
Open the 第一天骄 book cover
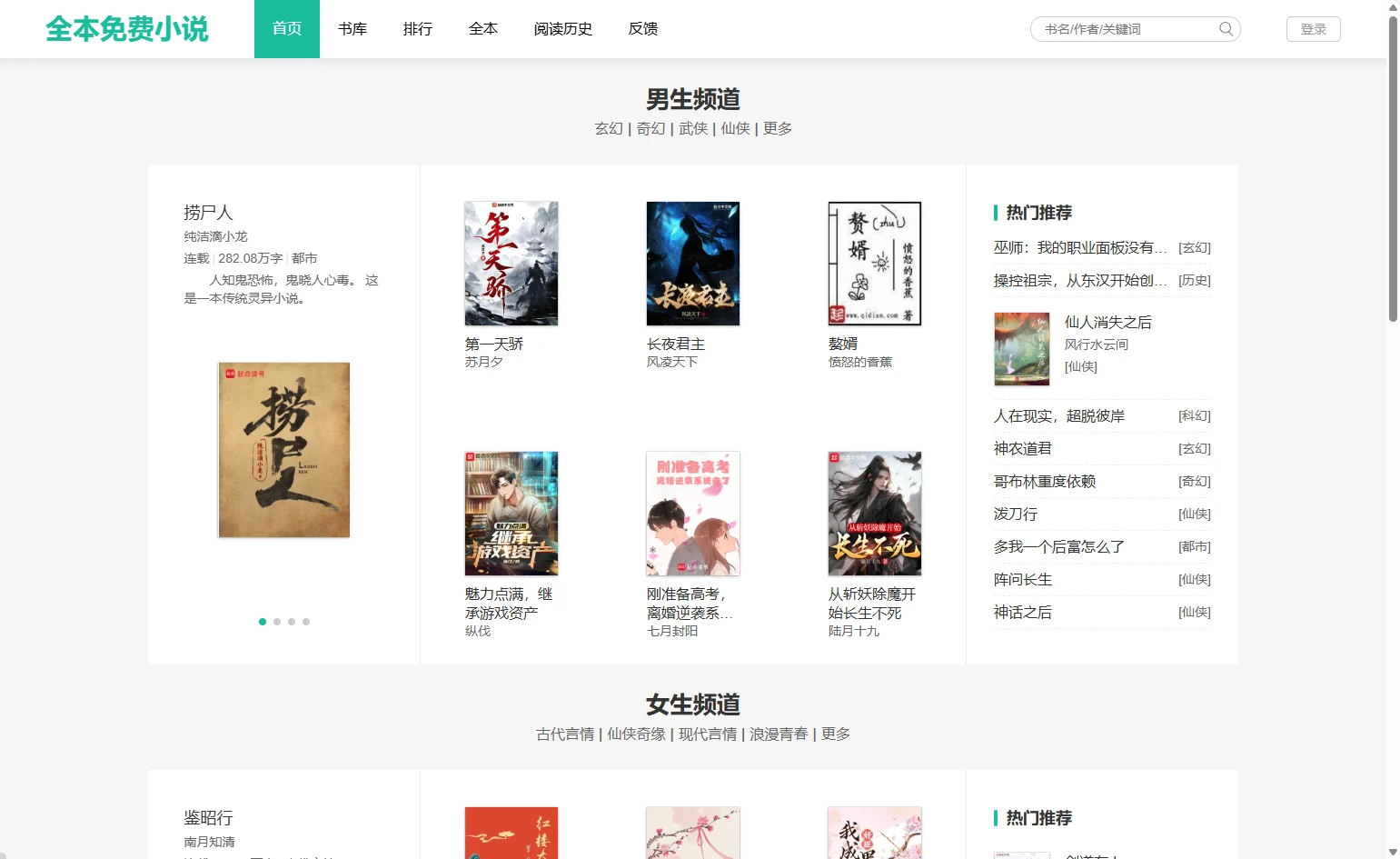tap(511, 264)
